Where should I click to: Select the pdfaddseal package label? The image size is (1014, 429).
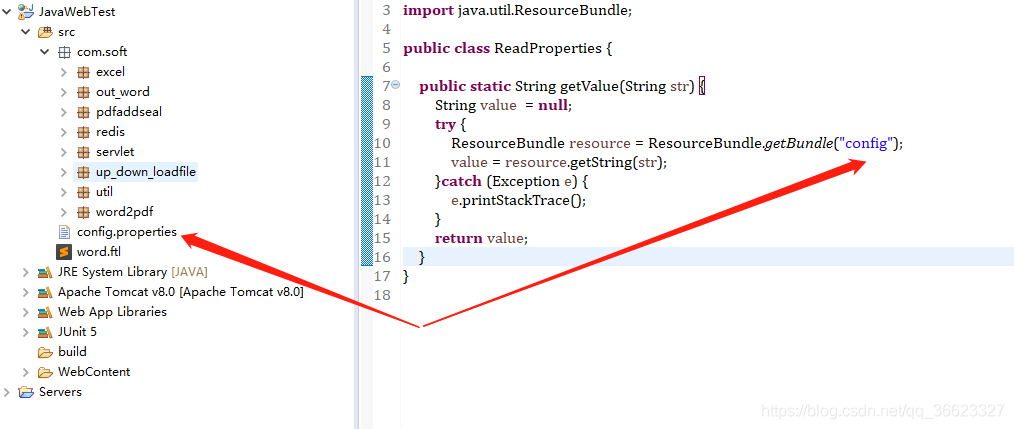coord(129,112)
